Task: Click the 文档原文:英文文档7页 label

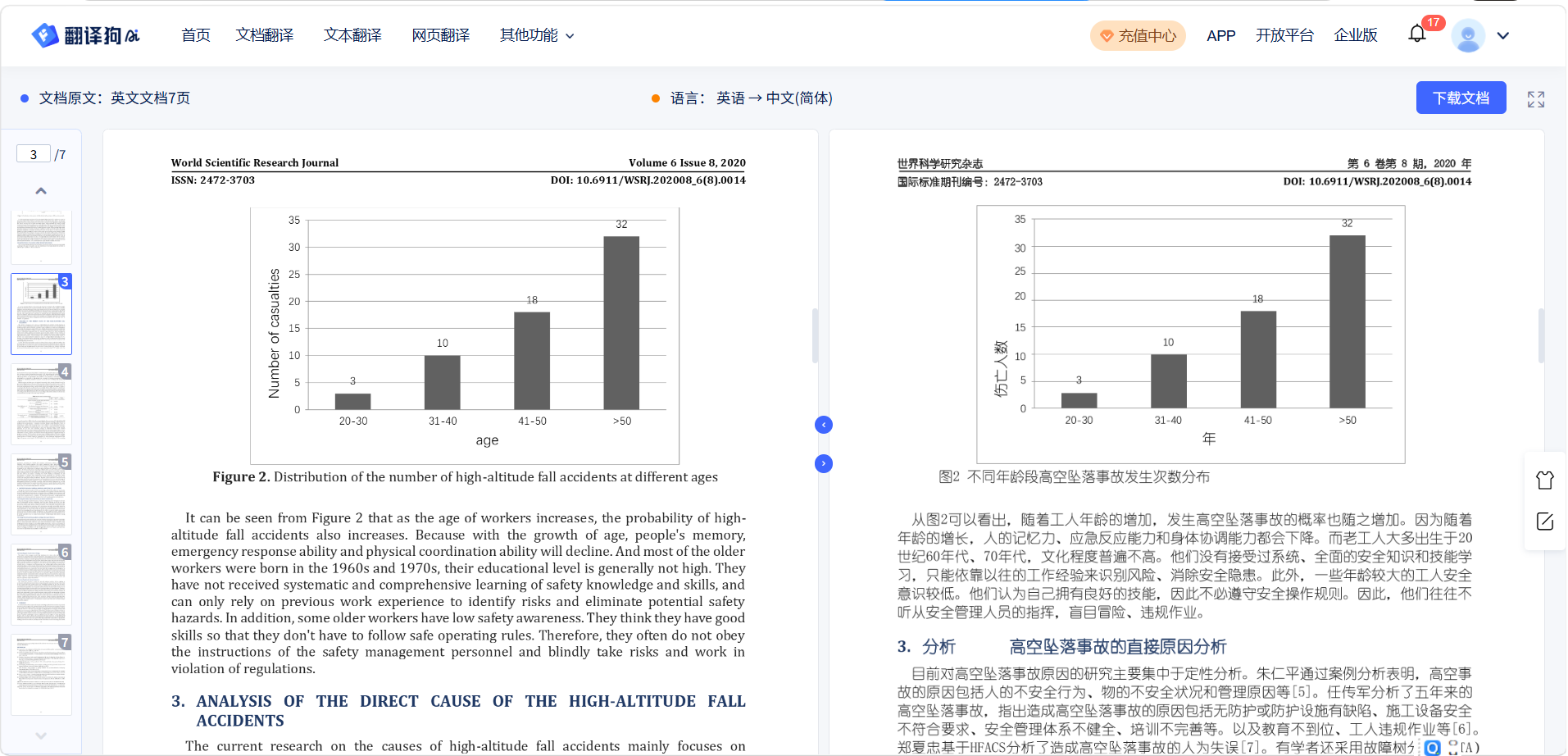Action: (115, 98)
